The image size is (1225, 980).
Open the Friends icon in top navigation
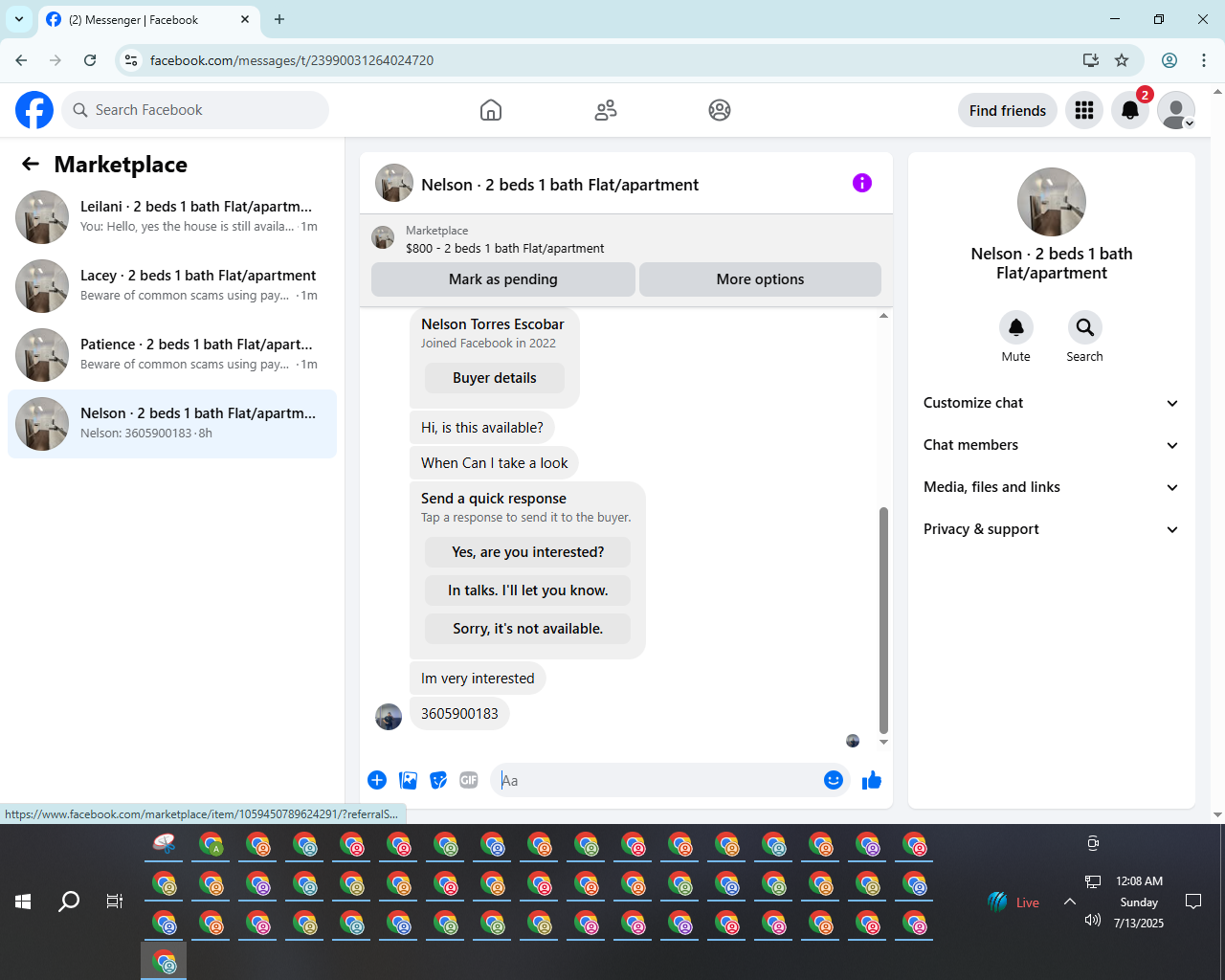[x=606, y=110]
